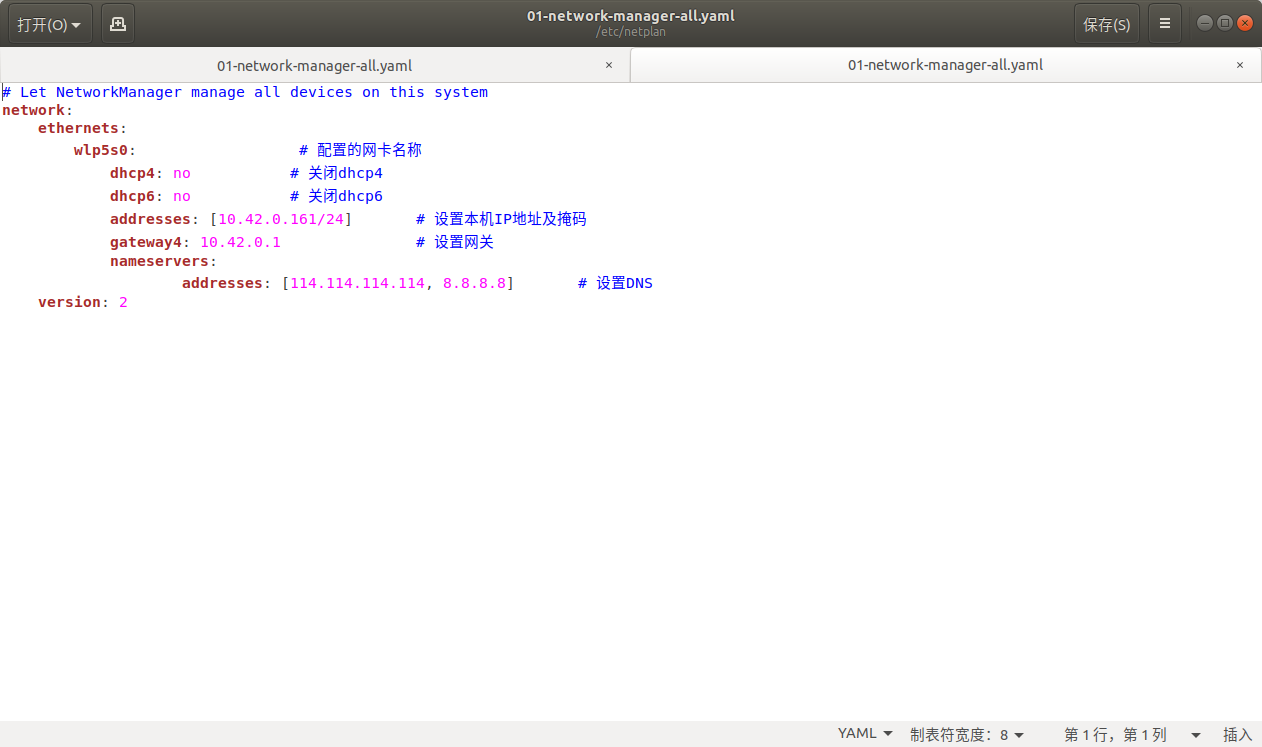Close the first document tab

point(609,65)
